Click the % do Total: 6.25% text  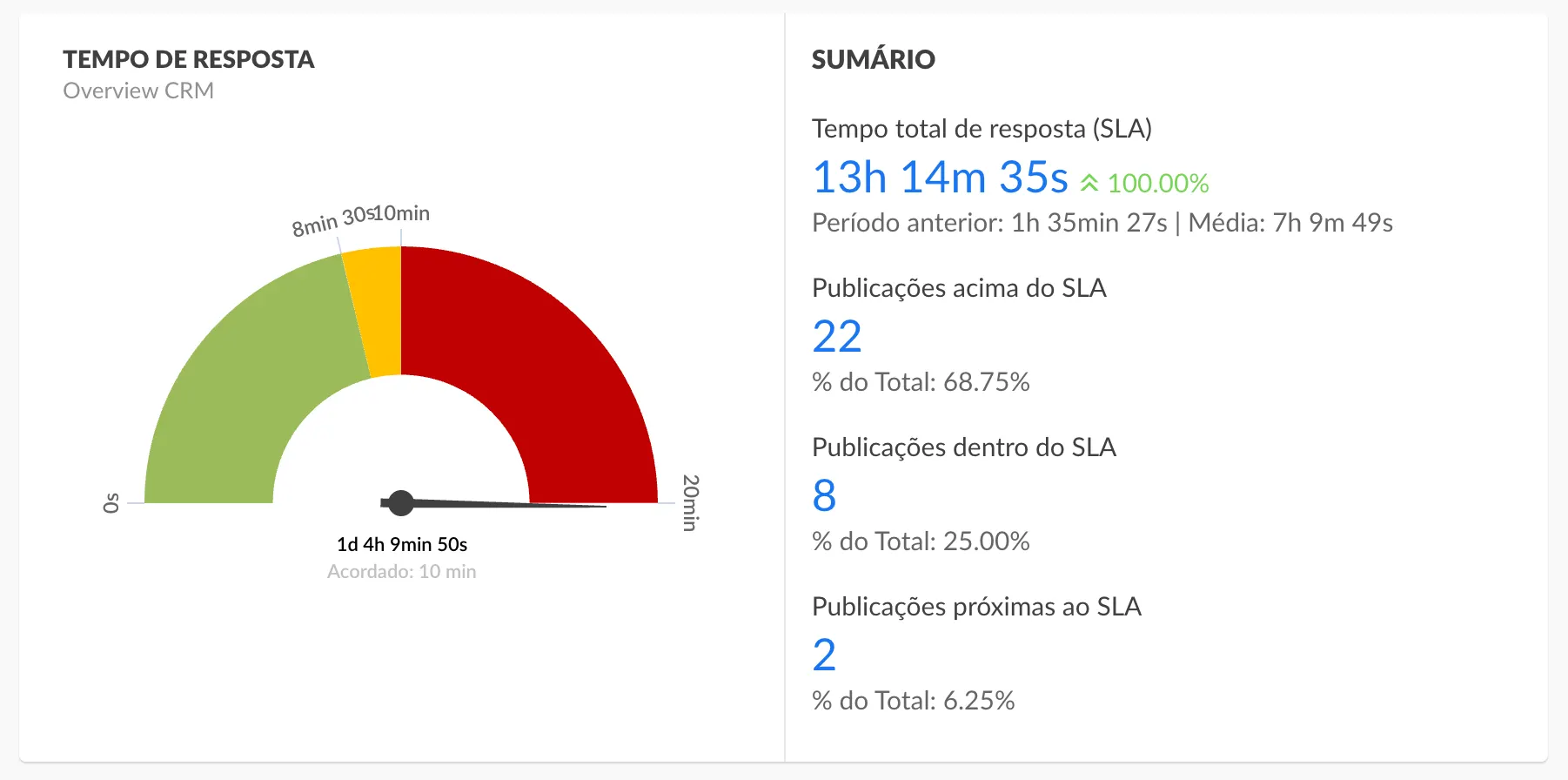(914, 701)
